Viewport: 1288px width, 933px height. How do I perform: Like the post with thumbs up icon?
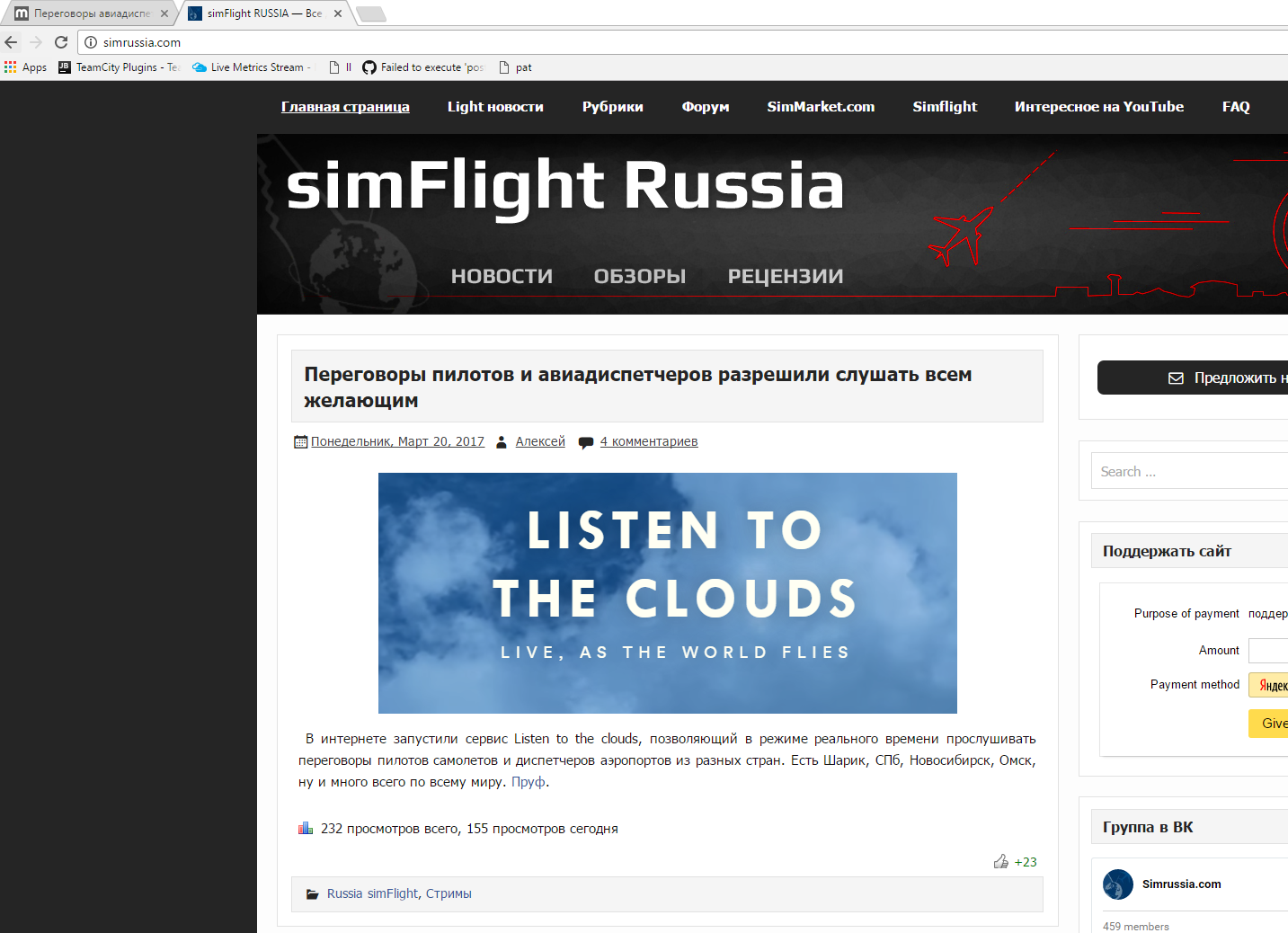click(1001, 861)
